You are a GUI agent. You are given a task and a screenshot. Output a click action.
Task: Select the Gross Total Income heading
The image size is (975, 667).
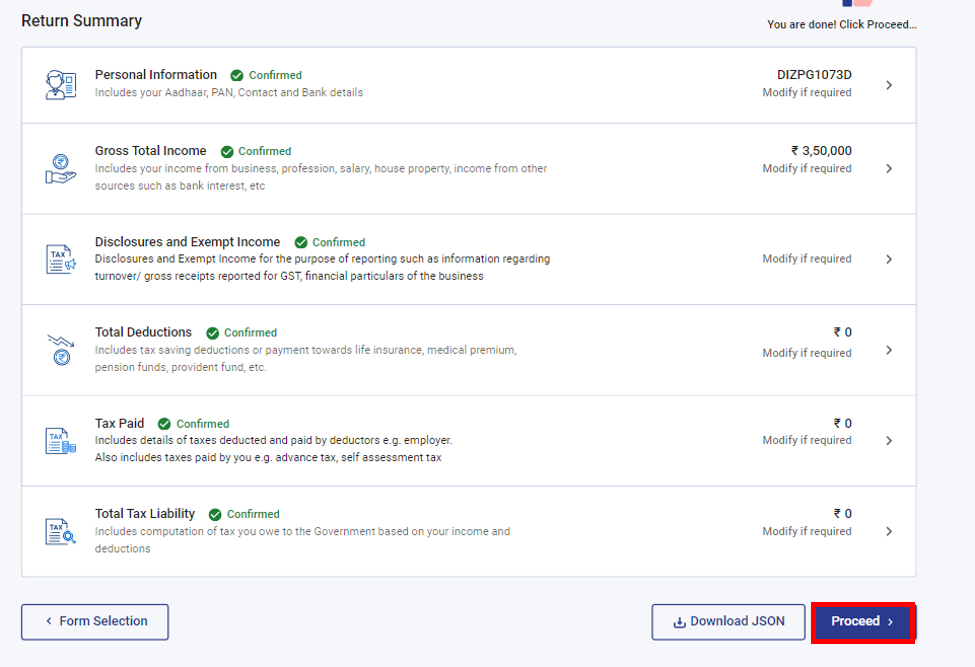[150, 150]
